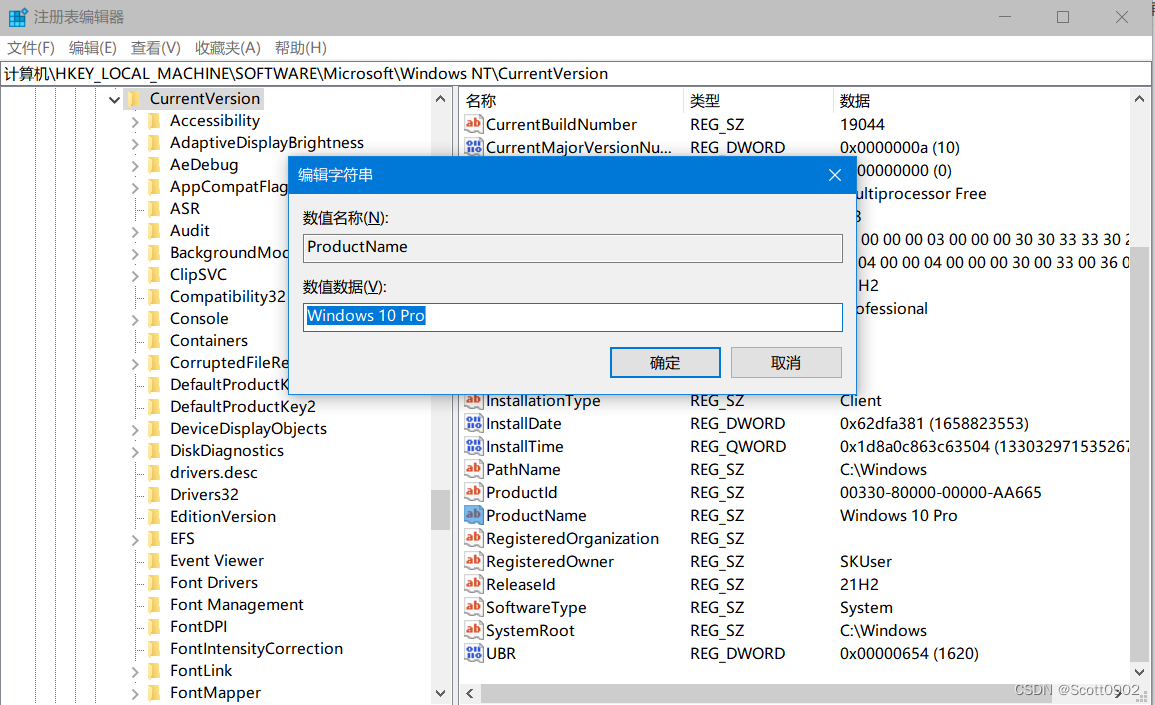
Task: Click the DefaultProductKey2 folder icon
Action: 155,407
